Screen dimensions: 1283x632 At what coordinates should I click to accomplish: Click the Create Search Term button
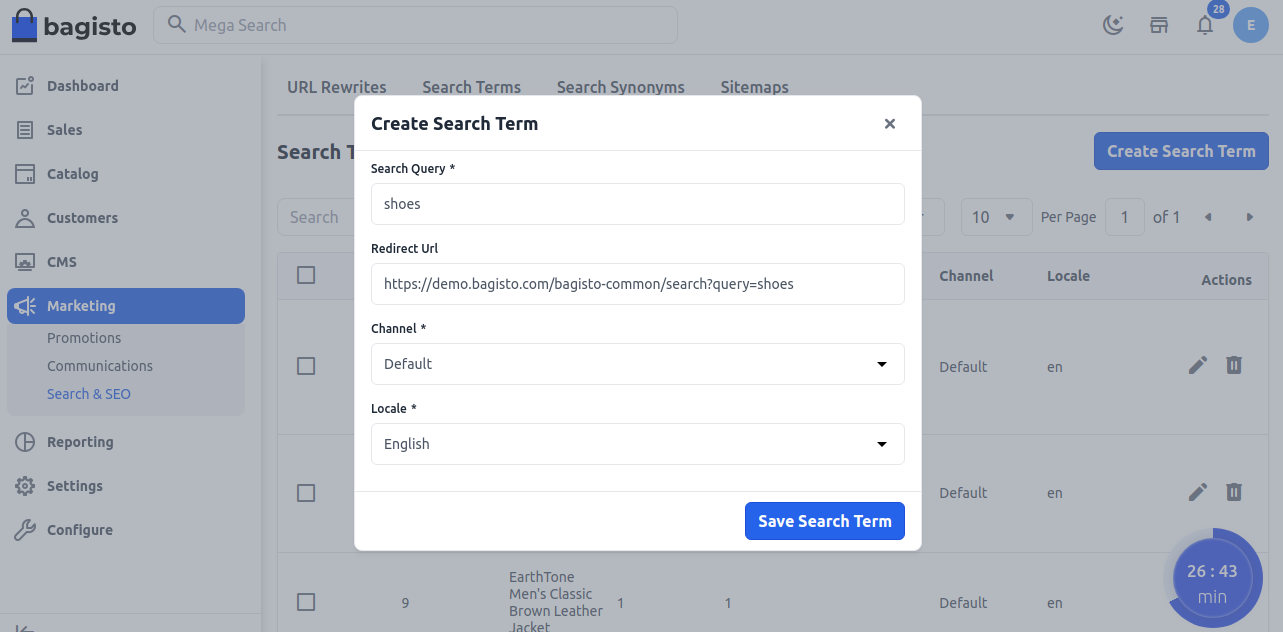pos(1181,150)
